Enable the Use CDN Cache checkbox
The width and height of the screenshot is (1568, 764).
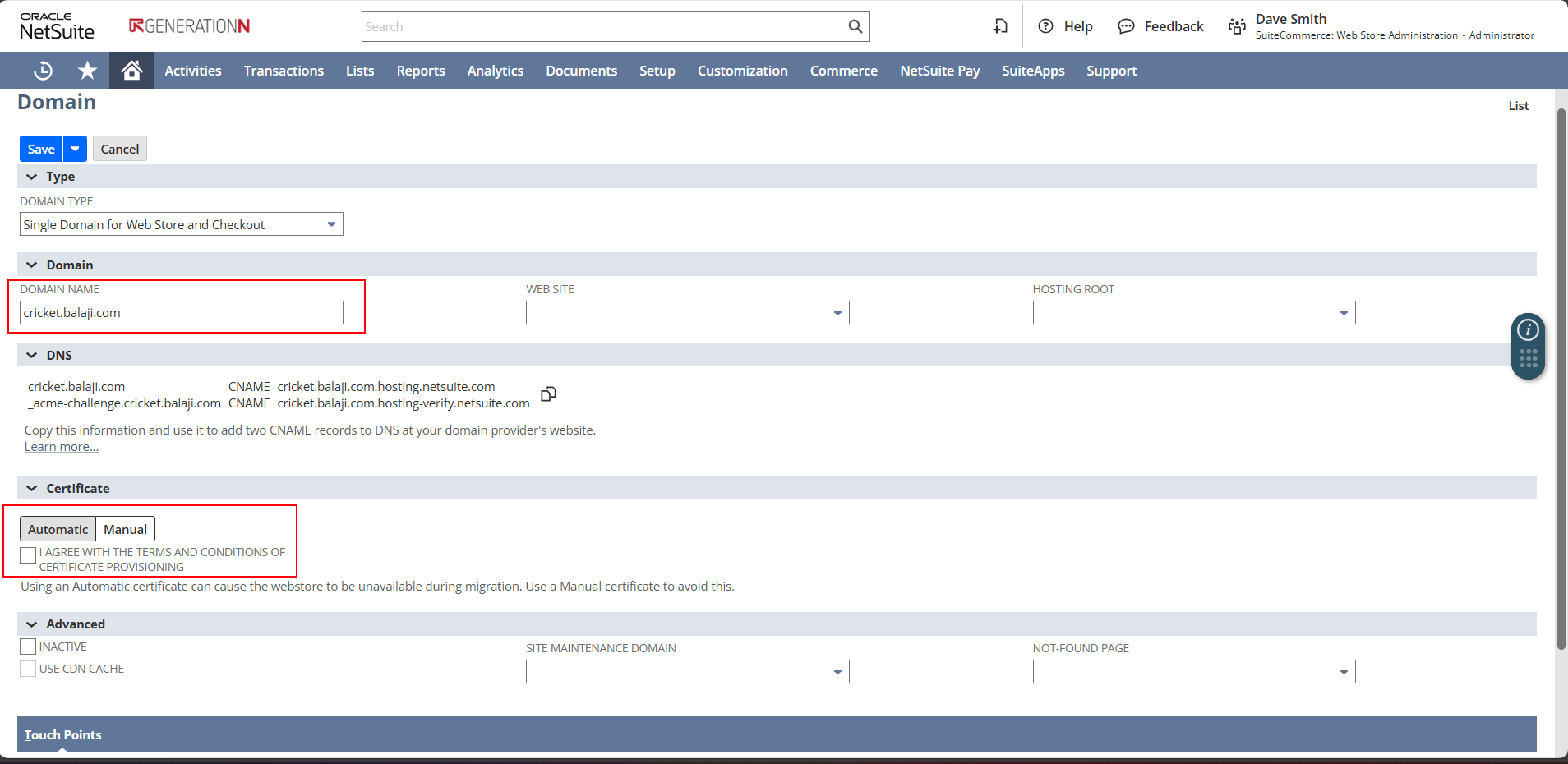click(x=28, y=669)
